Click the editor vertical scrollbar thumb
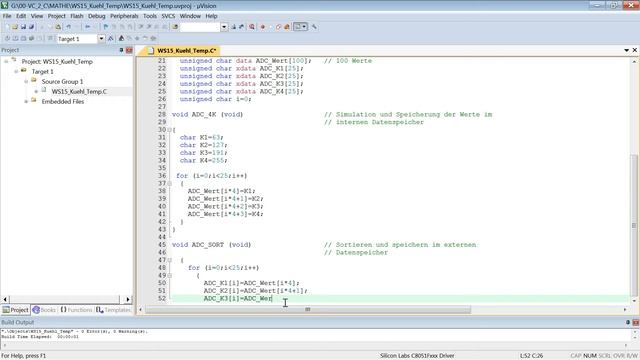Screen dimensions: 640x360 [634, 225]
